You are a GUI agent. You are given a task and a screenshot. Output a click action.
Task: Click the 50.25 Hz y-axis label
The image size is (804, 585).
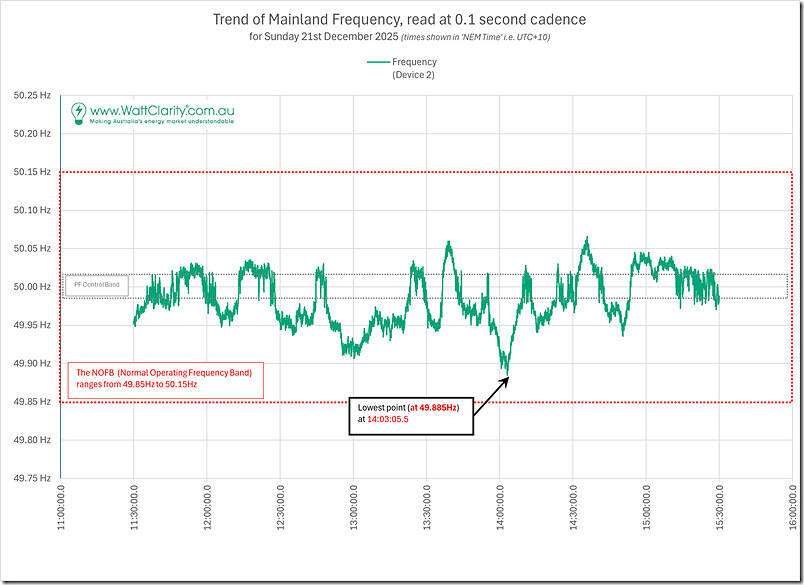point(32,95)
